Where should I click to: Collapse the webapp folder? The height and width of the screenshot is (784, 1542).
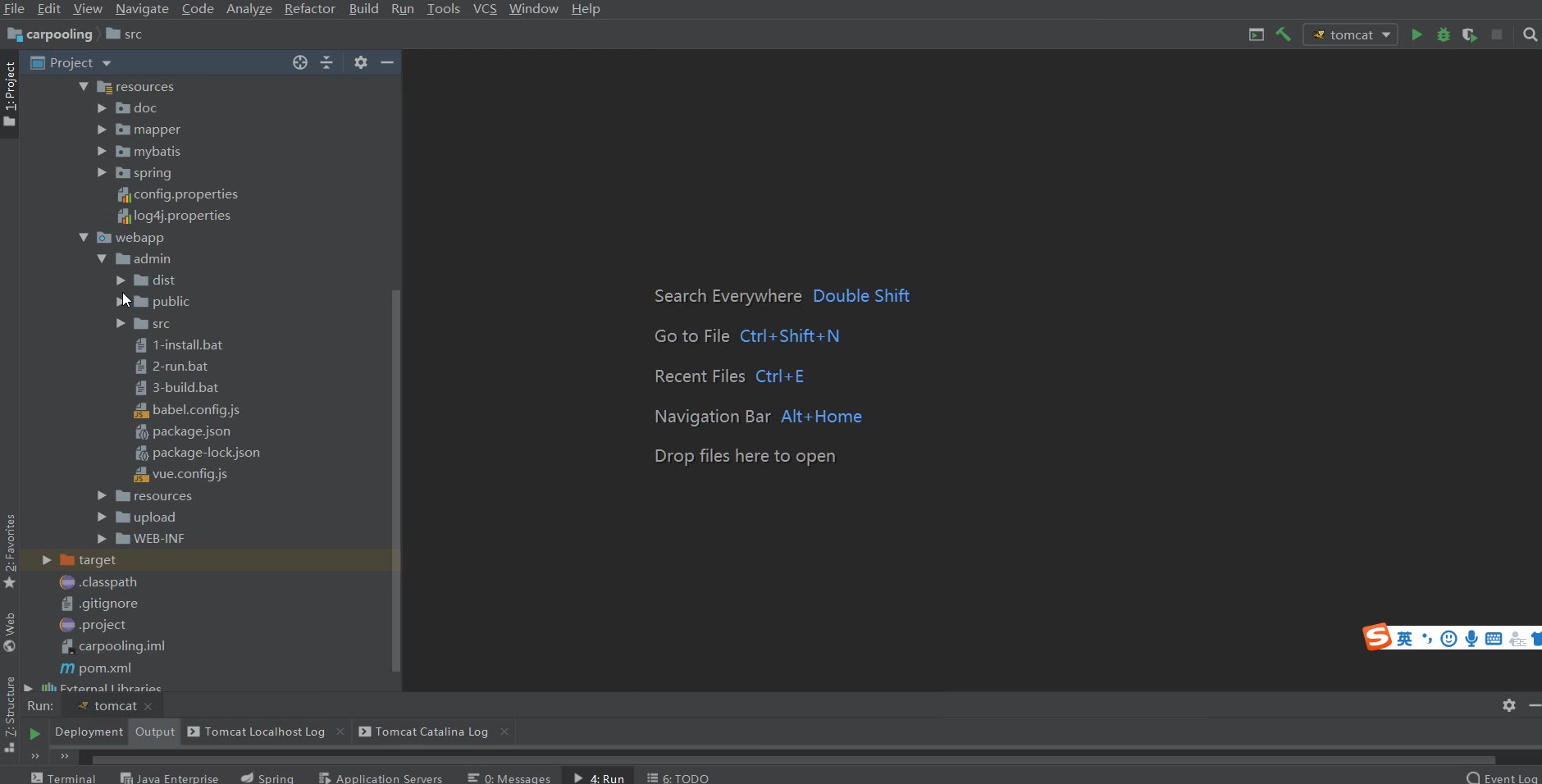click(x=84, y=237)
